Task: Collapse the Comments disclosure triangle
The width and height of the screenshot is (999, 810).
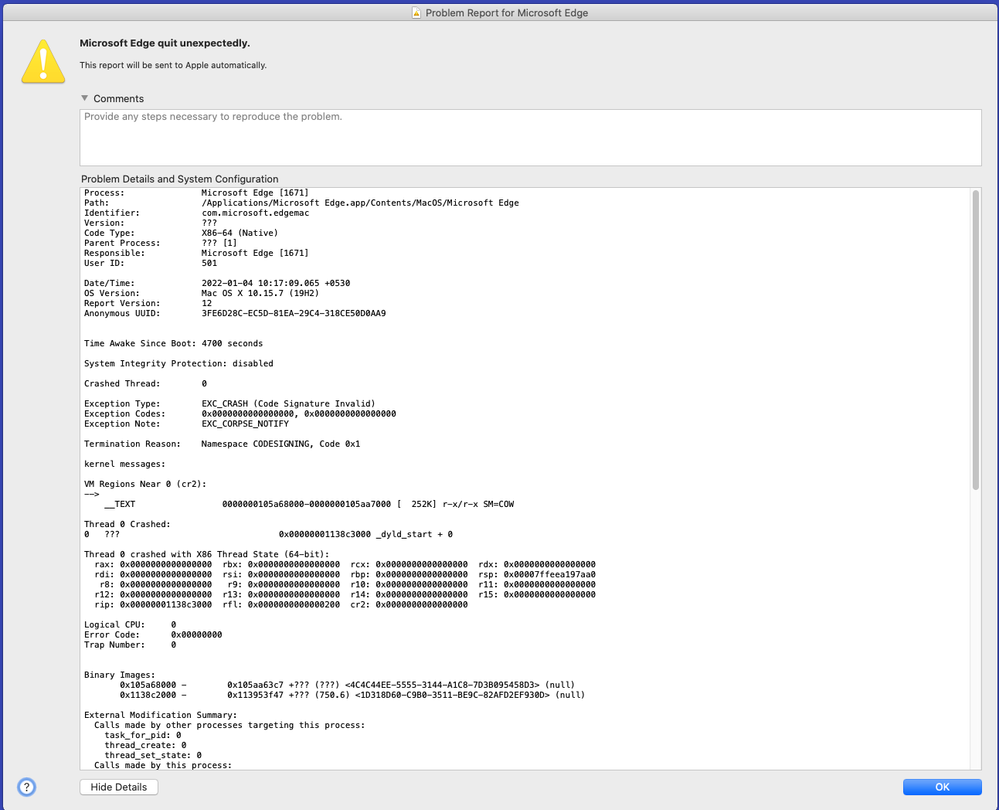Action: (85, 98)
